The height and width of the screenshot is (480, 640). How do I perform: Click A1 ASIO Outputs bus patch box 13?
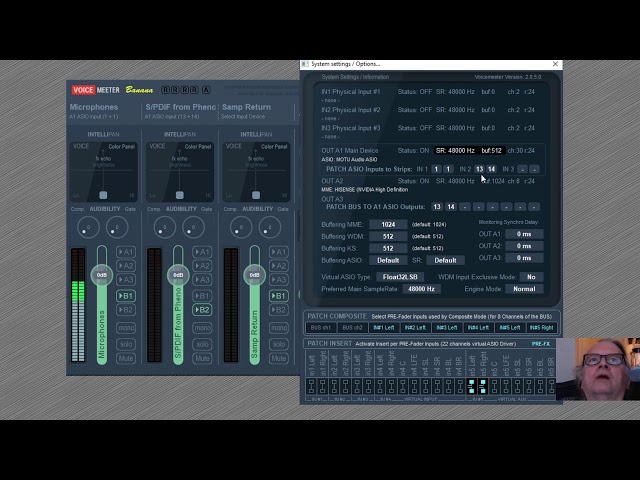[x=437, y=207]
